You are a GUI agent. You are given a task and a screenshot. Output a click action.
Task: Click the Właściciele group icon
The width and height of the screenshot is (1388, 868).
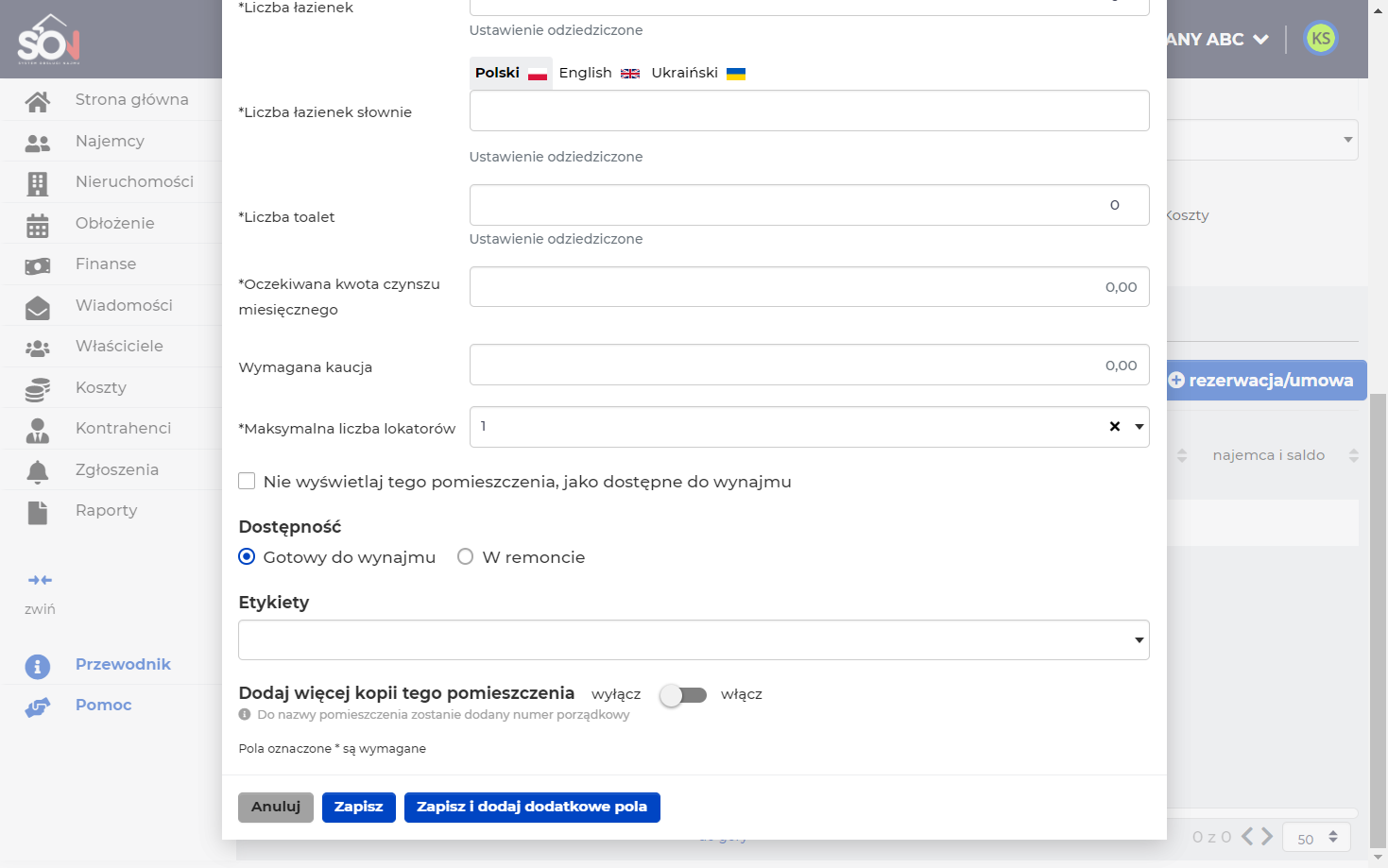coord(38,348)
